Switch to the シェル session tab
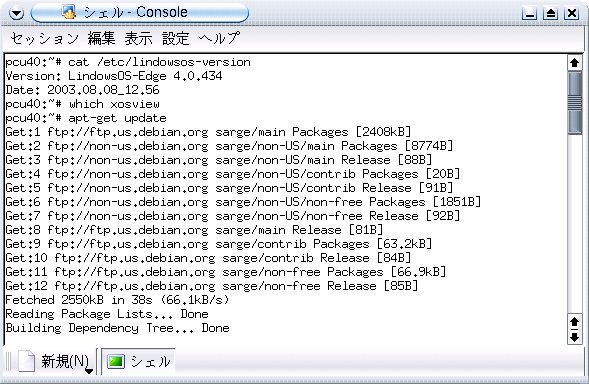Viewport: 589px width, 384px height. (138, 361)
